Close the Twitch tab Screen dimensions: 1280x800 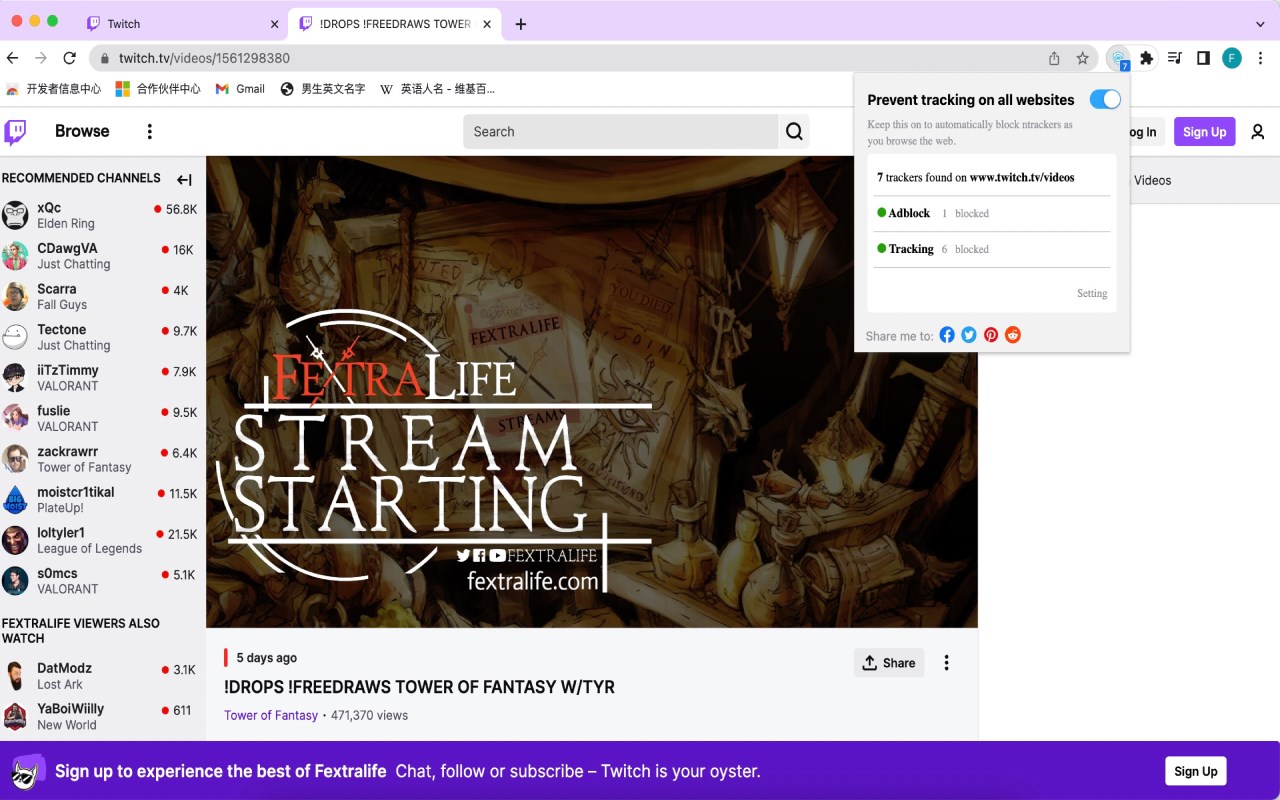(x=275, y=24)
